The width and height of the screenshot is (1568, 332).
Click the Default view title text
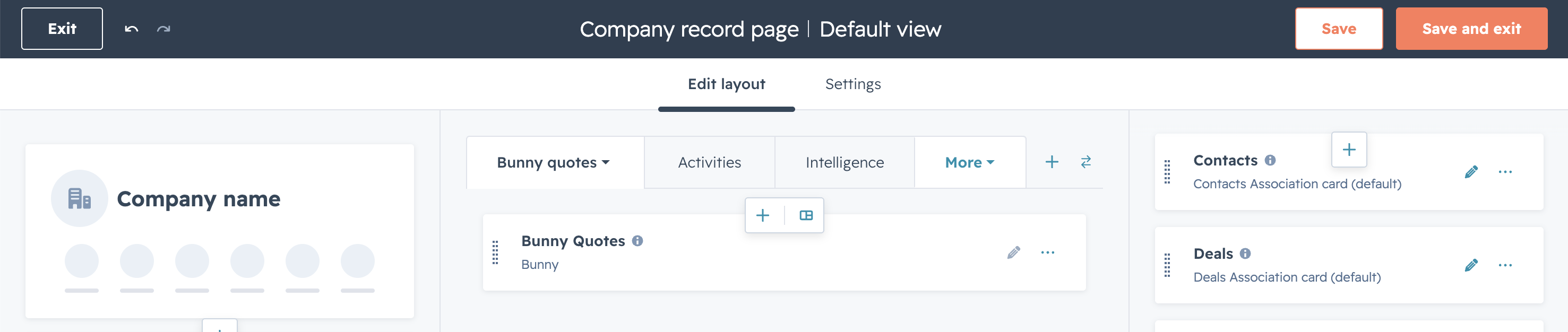pyautogui.click(x=880, y=29)
